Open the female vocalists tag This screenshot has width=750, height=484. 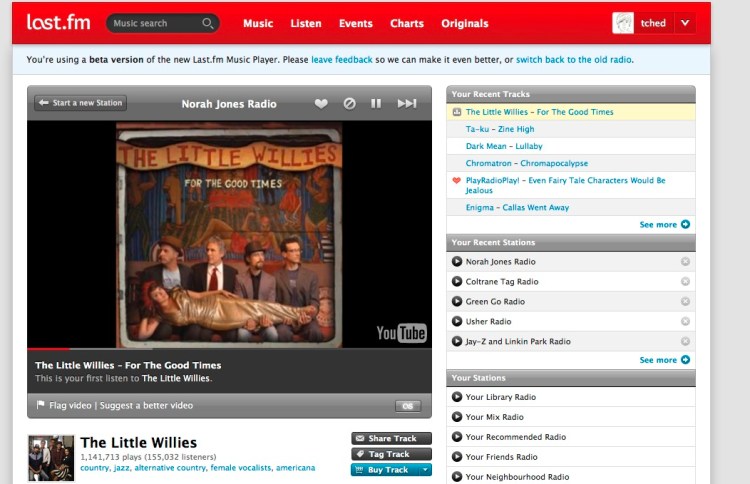pyautogui.click(x=241, y=468)
